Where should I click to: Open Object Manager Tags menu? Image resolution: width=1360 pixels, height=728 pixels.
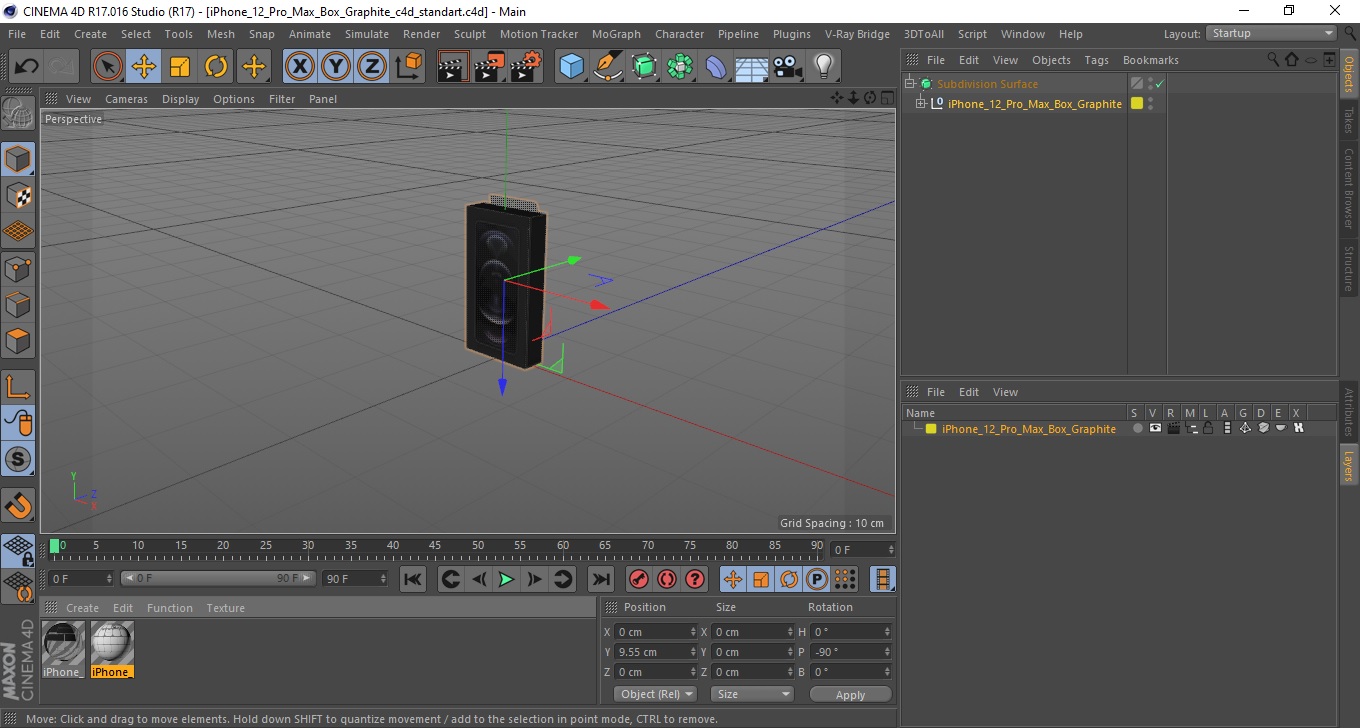(x=1096, y=60)
